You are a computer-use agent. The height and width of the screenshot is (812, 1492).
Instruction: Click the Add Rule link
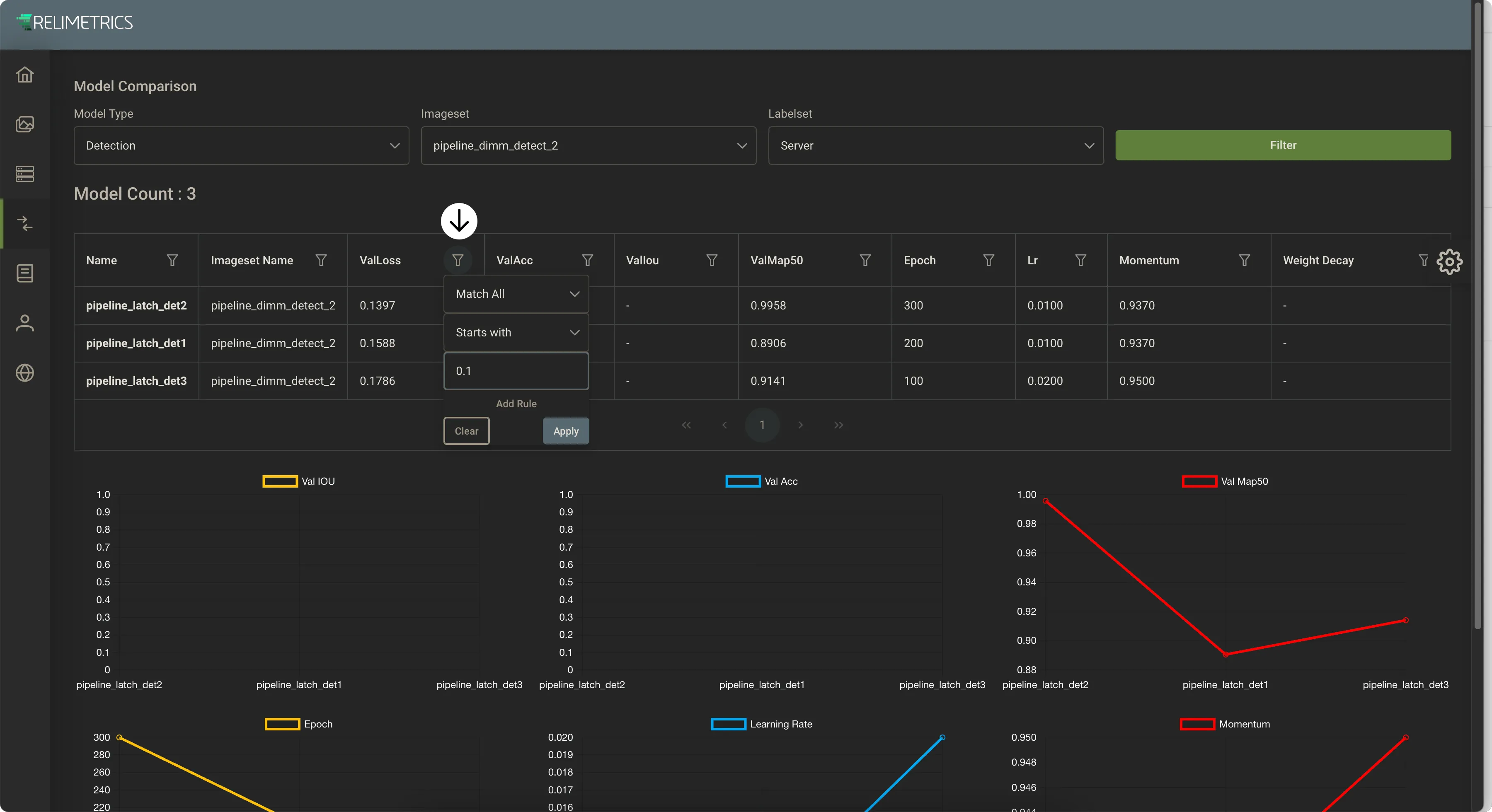(x=516, y=404)
